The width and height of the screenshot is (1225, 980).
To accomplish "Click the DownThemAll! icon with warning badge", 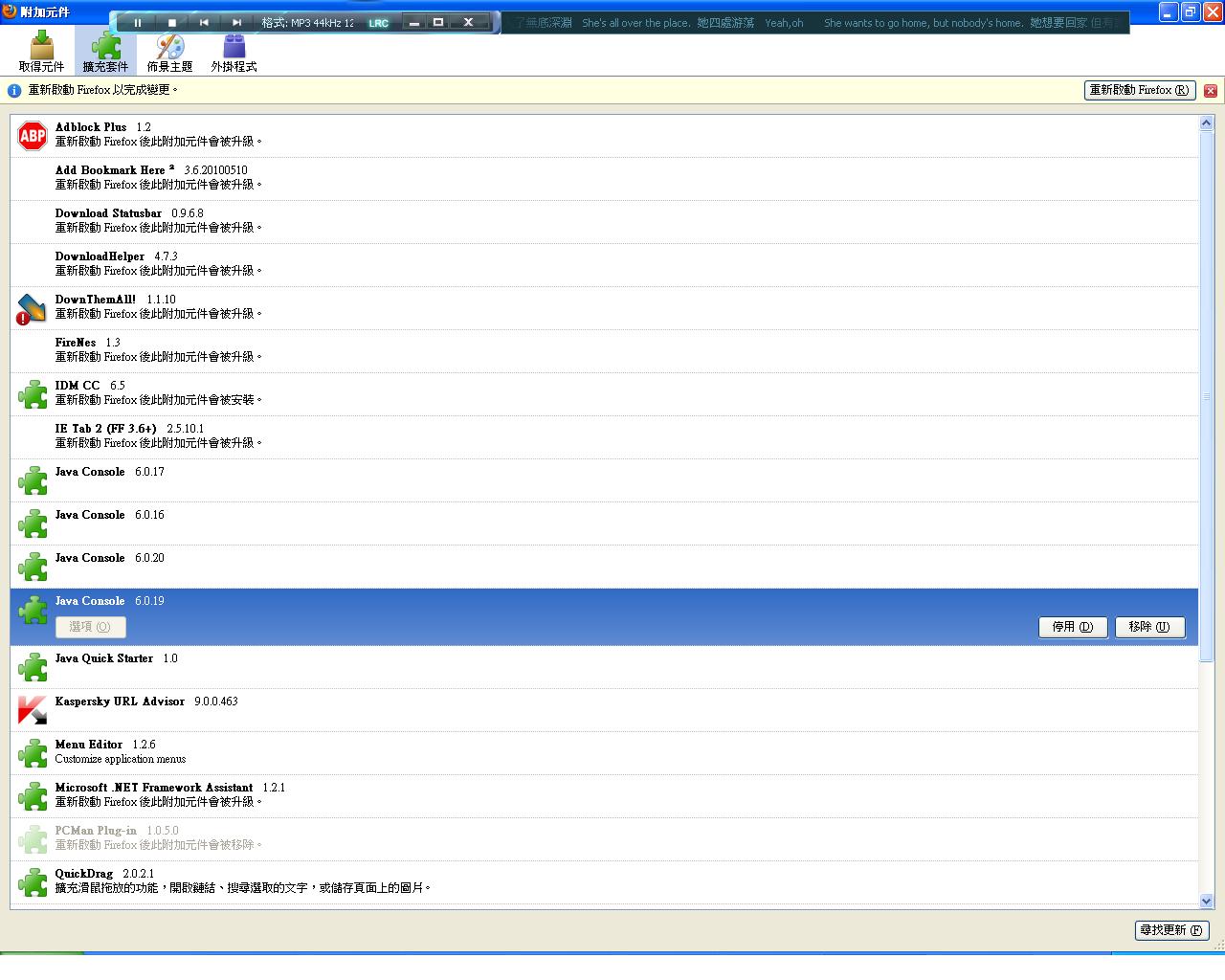I will point(33,308).
